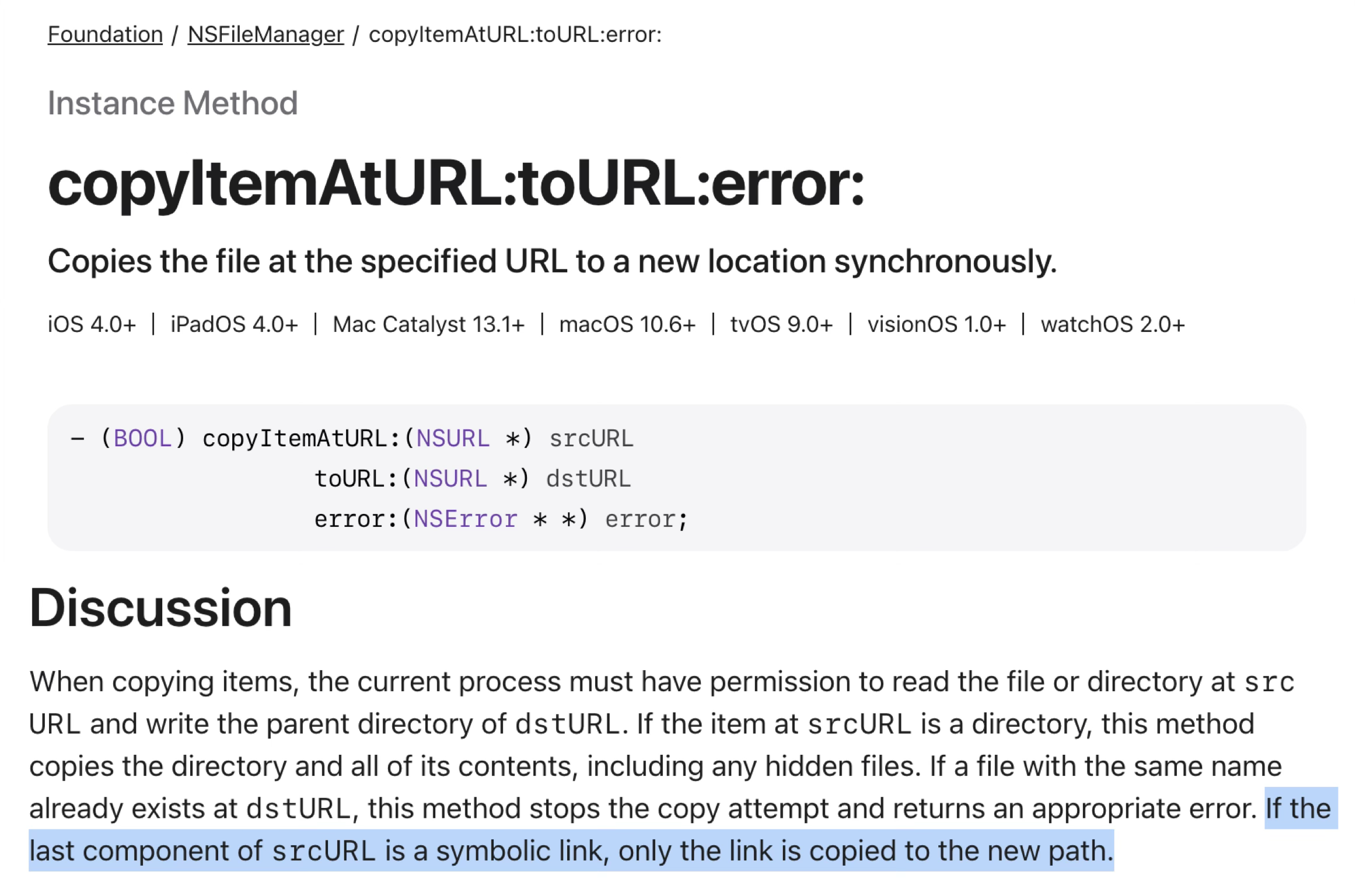Open the NSFileManager breadcrumb link
This screenshot has width=1356, height=896.
[265, 34]
